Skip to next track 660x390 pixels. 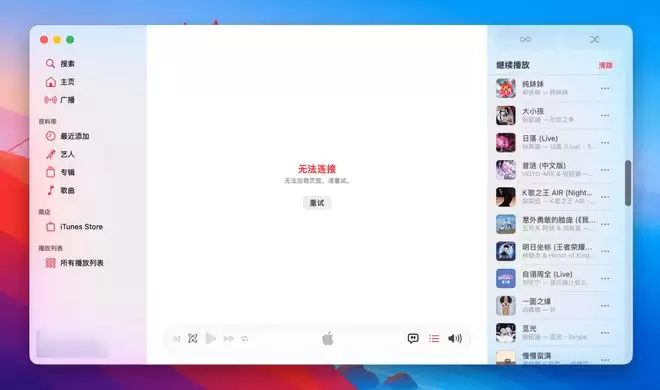229,338
